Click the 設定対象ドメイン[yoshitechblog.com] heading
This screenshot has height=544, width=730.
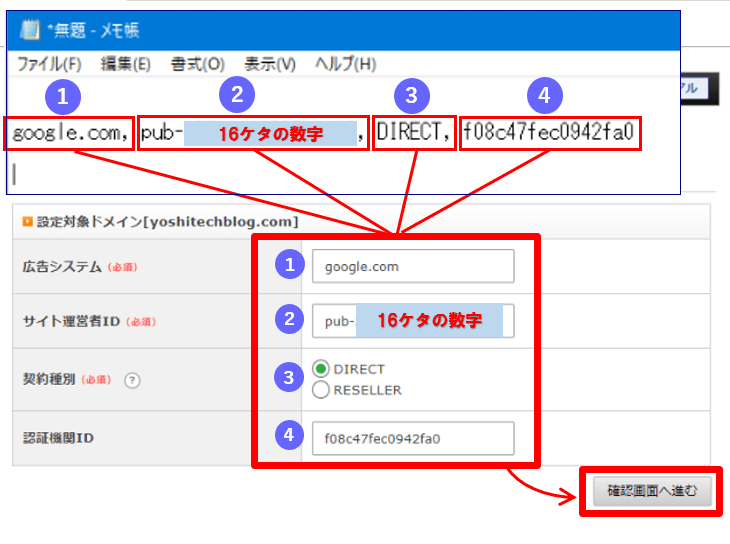click(168, 222)
